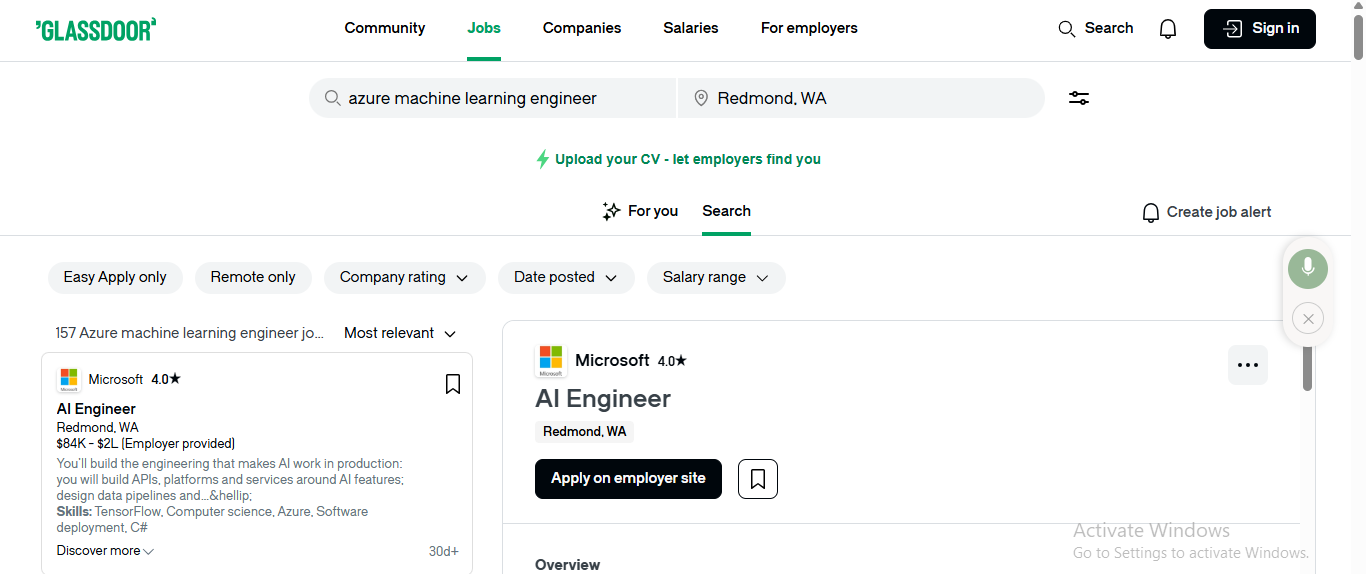Open the Community nav item
1366x574 pixels.
point(385,28)
